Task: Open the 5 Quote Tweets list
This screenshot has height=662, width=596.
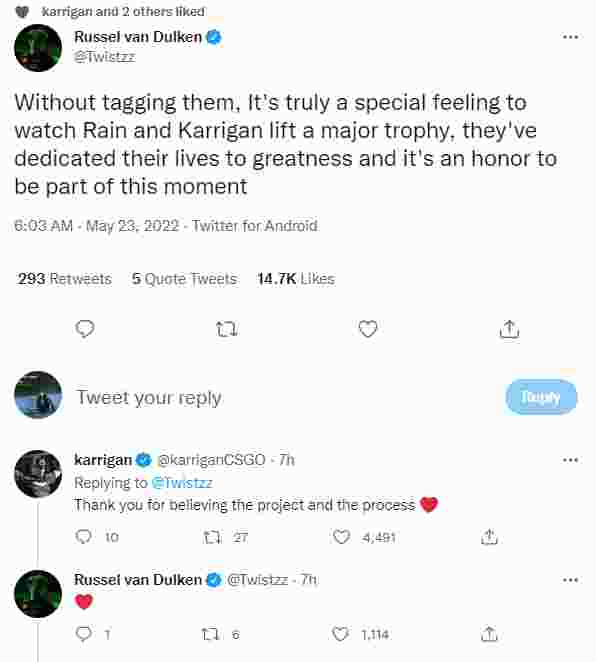Action: click(x=184, y=279)
